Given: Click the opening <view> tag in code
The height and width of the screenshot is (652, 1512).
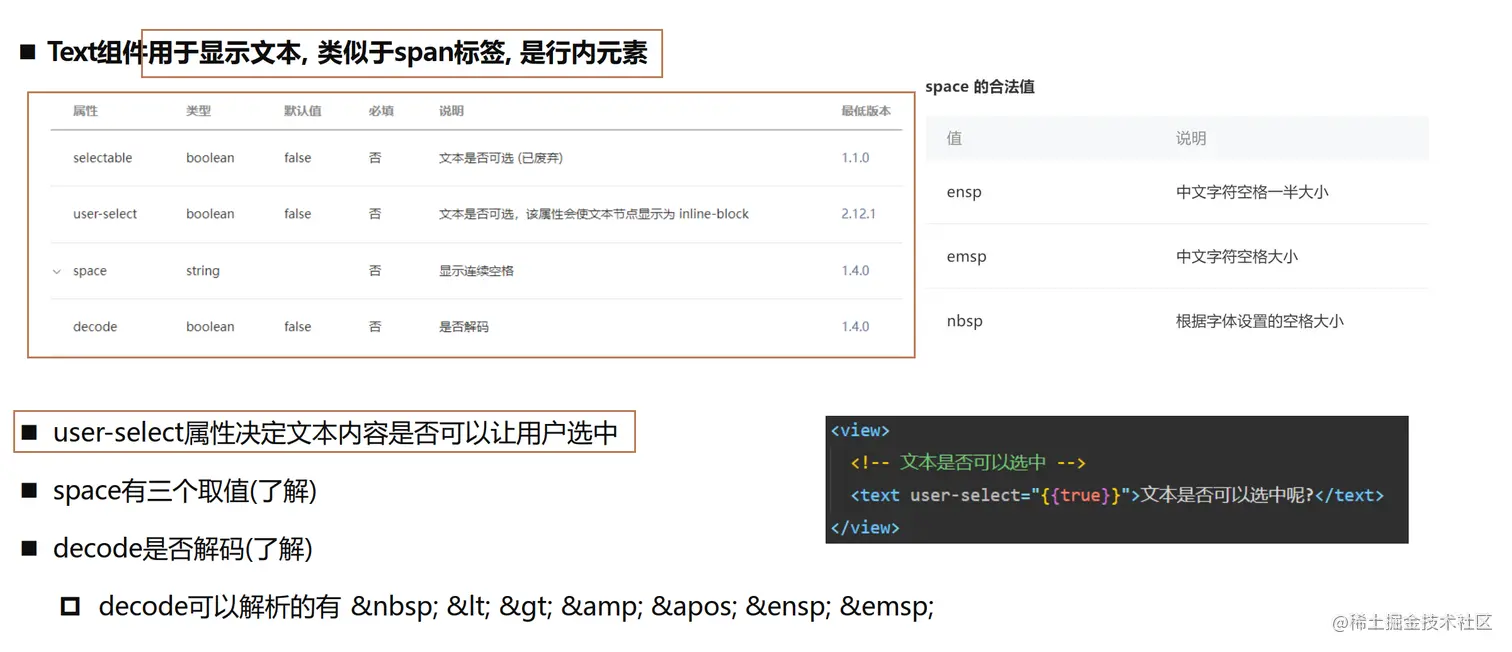Looking at the screenshot, I should (860, 431).
